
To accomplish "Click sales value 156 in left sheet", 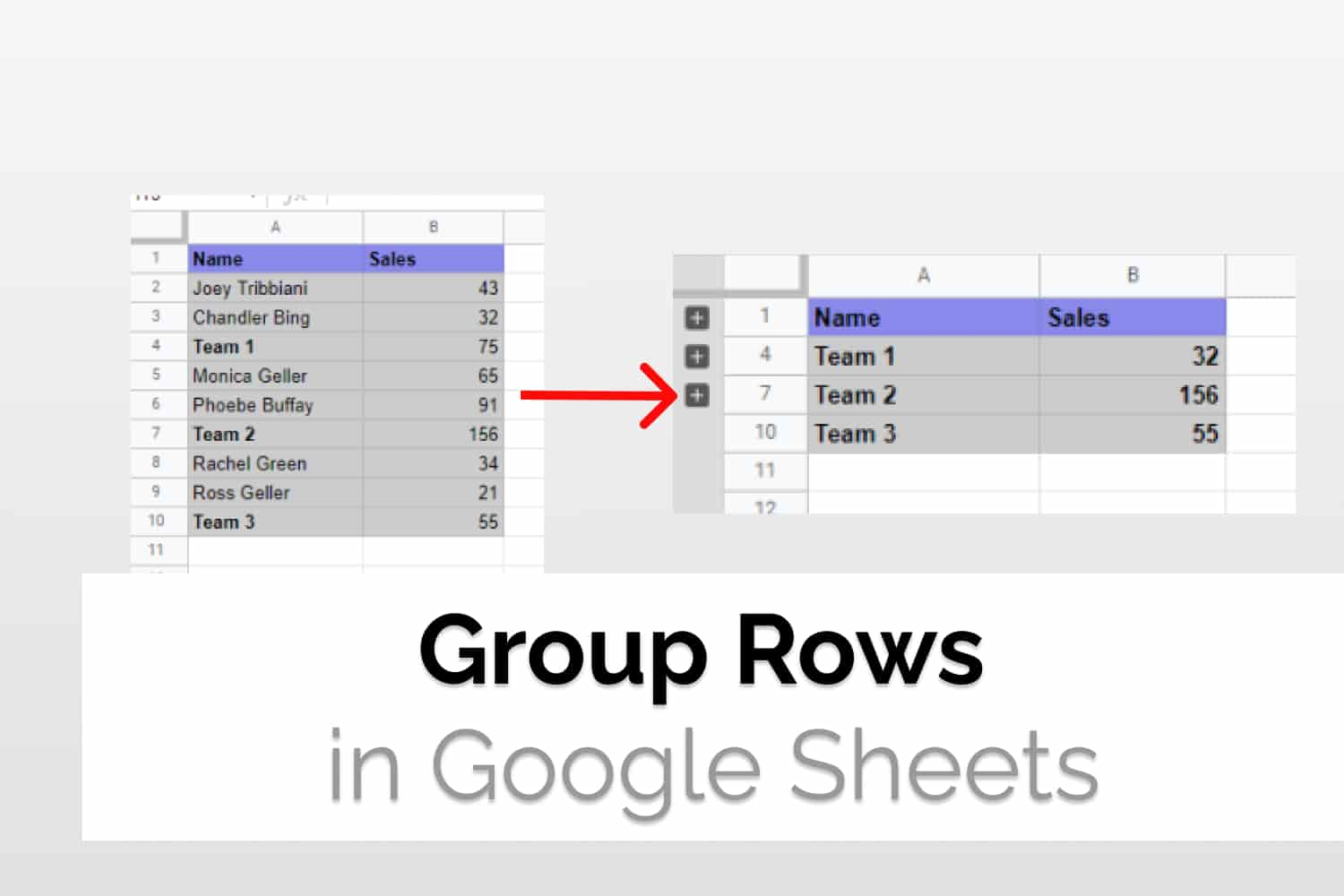I will click(x=434, y=435).
